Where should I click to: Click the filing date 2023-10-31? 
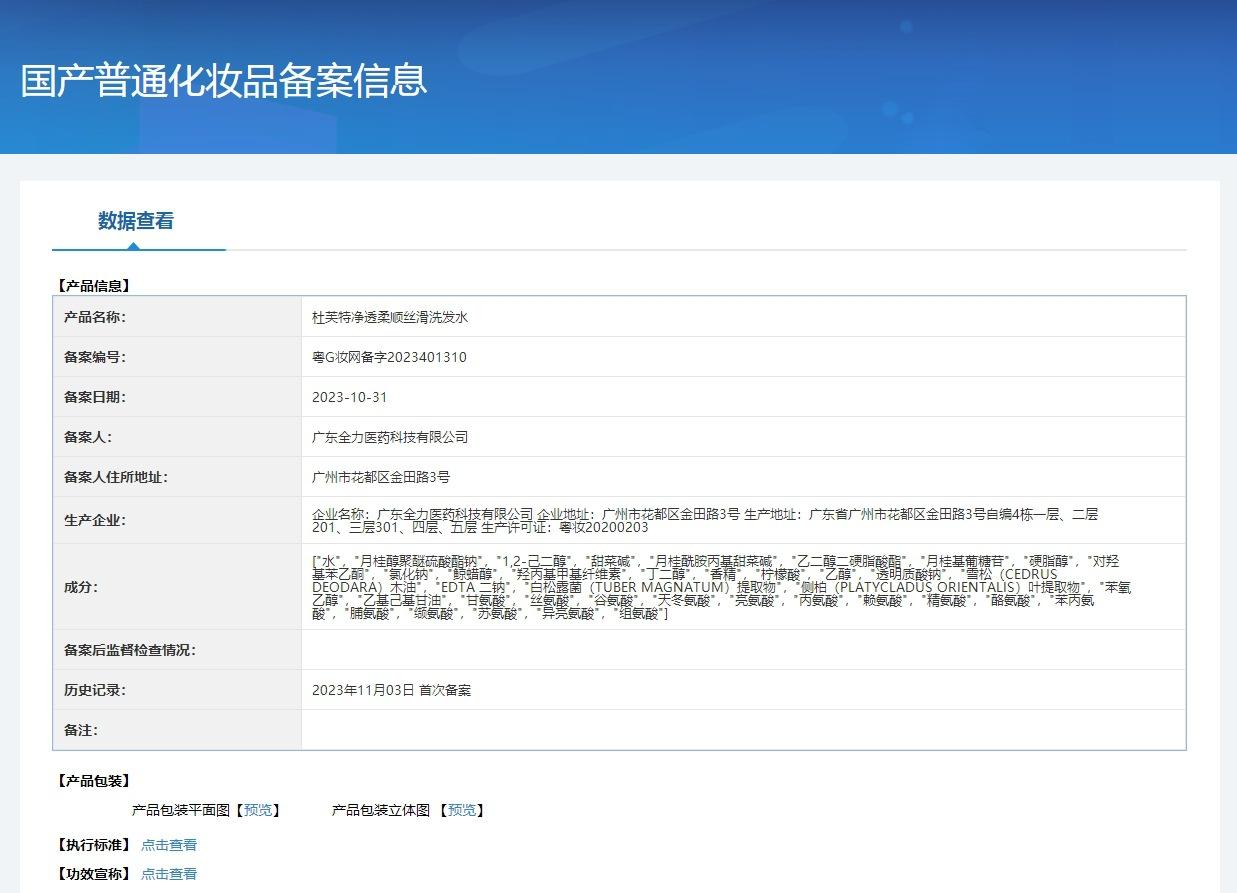[x=349, y=397]
